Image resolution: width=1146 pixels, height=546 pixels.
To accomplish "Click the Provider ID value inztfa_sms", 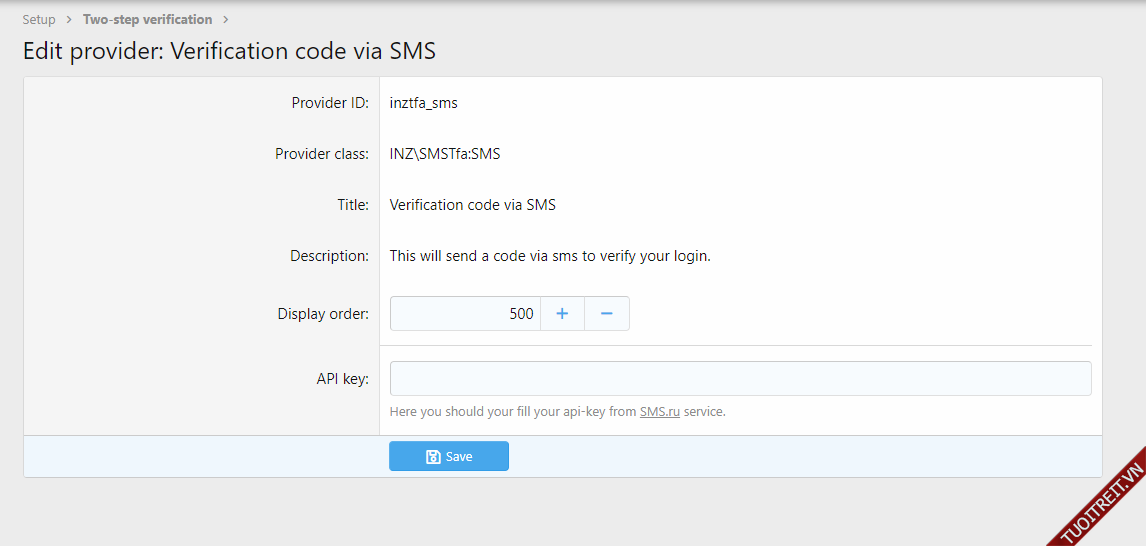I will pos(423,103).
